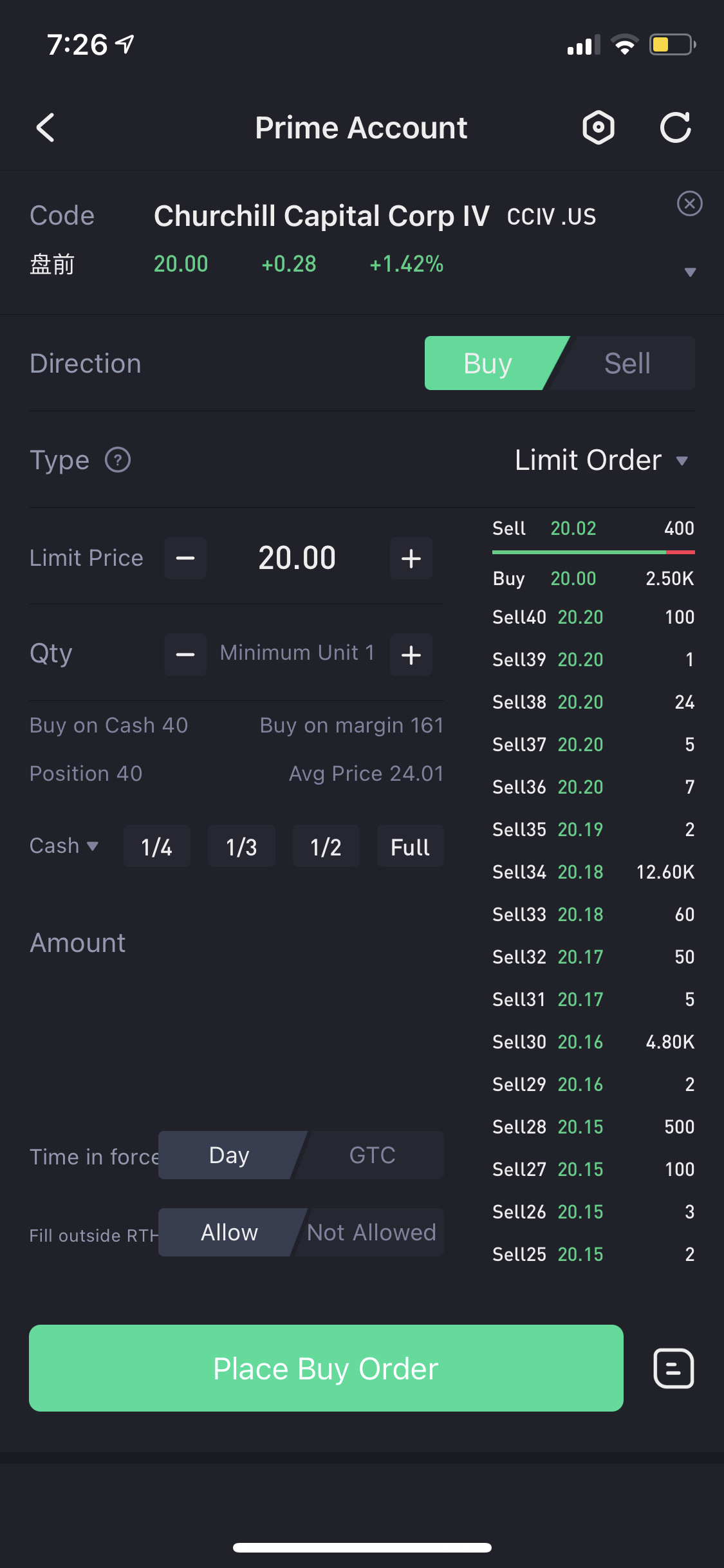Open the Cash dropdown selector
This screenshot has width=724, height=1568.
(64, 846)
